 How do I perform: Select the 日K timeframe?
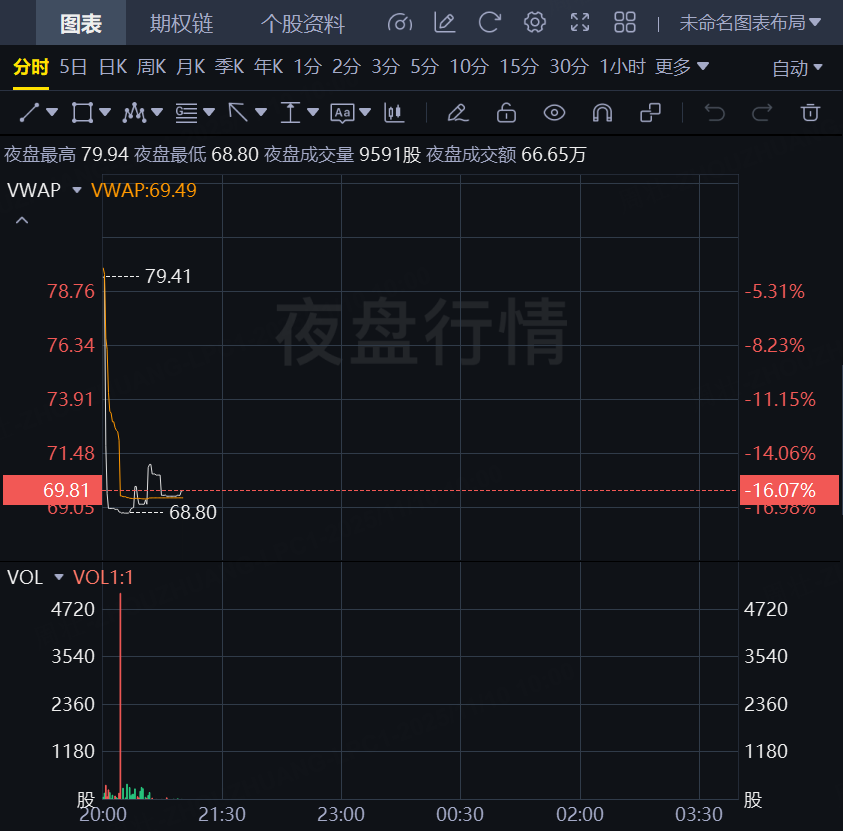[x=112, y=67]
